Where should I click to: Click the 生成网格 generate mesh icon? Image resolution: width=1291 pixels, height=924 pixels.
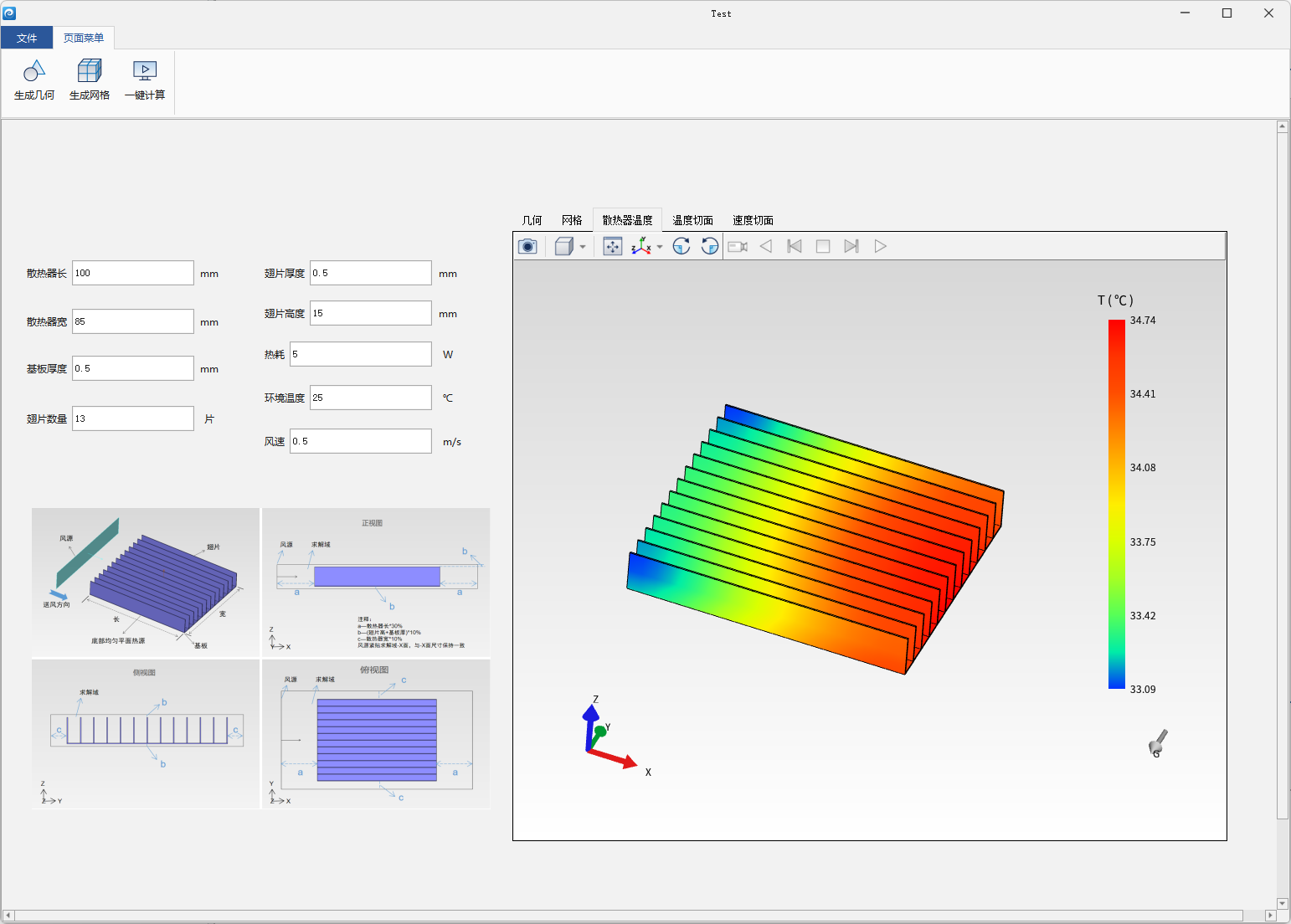click(90, 80)
